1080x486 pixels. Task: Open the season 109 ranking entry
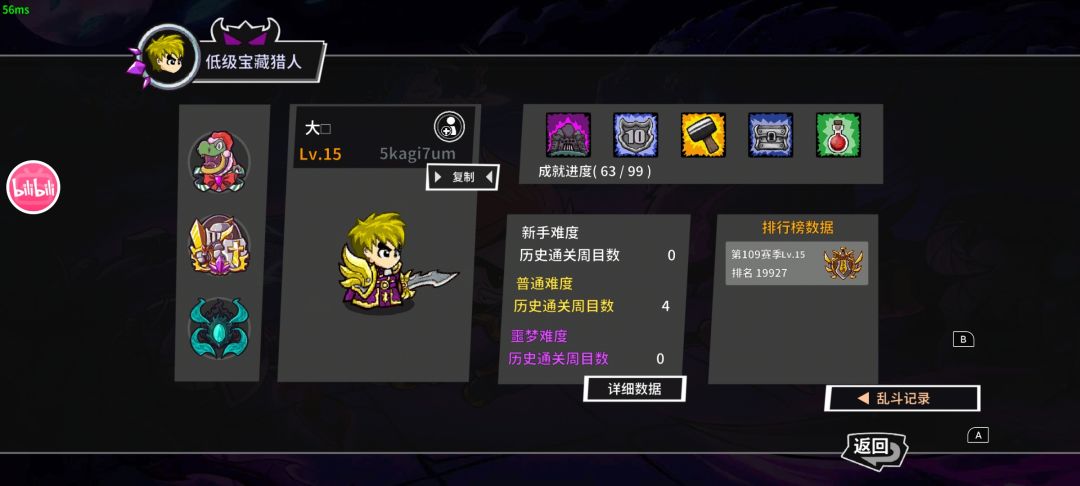[x=796, y=263]
